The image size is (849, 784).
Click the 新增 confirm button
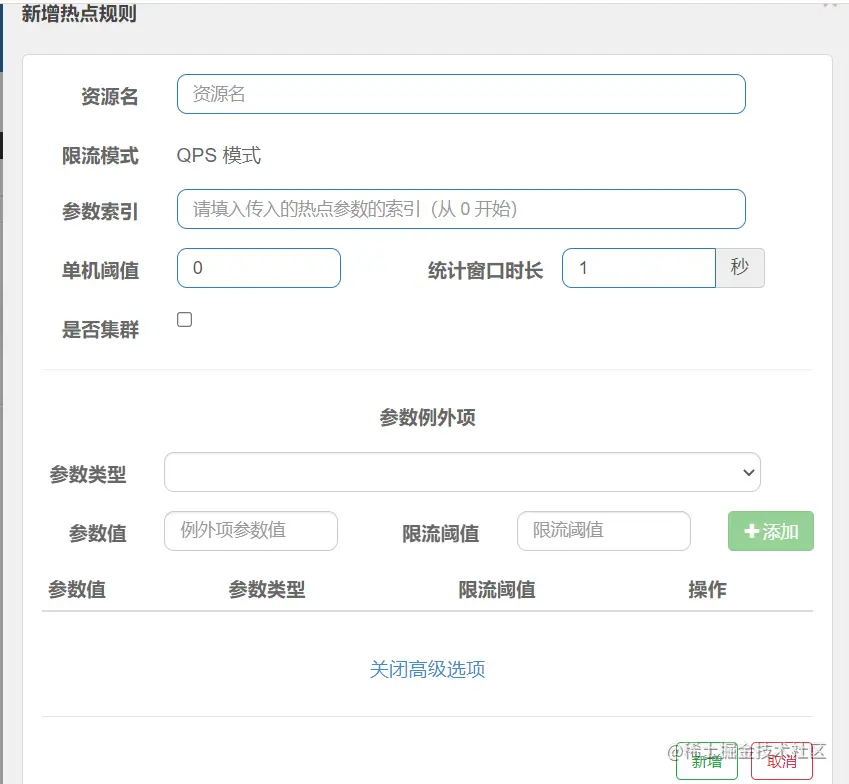707,761
